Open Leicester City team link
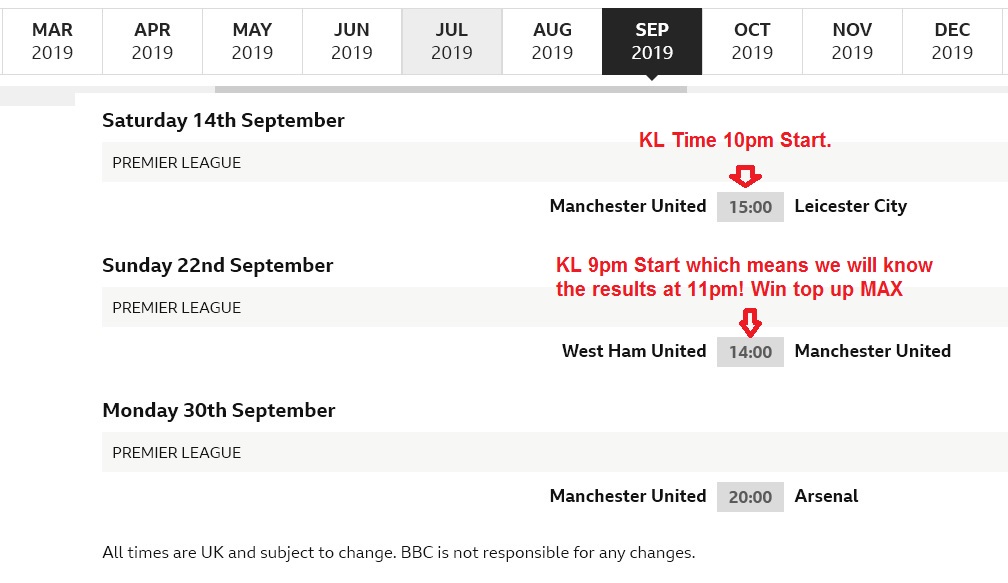Viewport: 1008px width, 583px height. tap(850, 206)
